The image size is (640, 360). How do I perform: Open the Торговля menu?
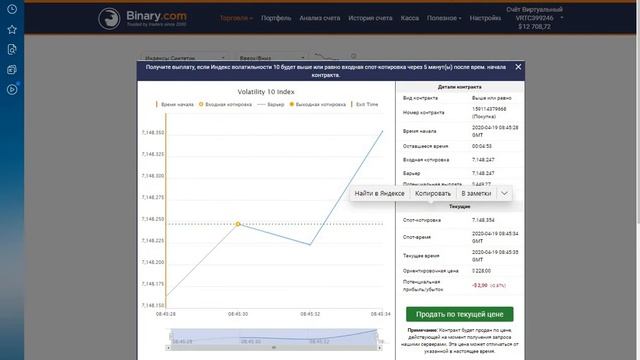pyautogui.click(x=236, y=18)
